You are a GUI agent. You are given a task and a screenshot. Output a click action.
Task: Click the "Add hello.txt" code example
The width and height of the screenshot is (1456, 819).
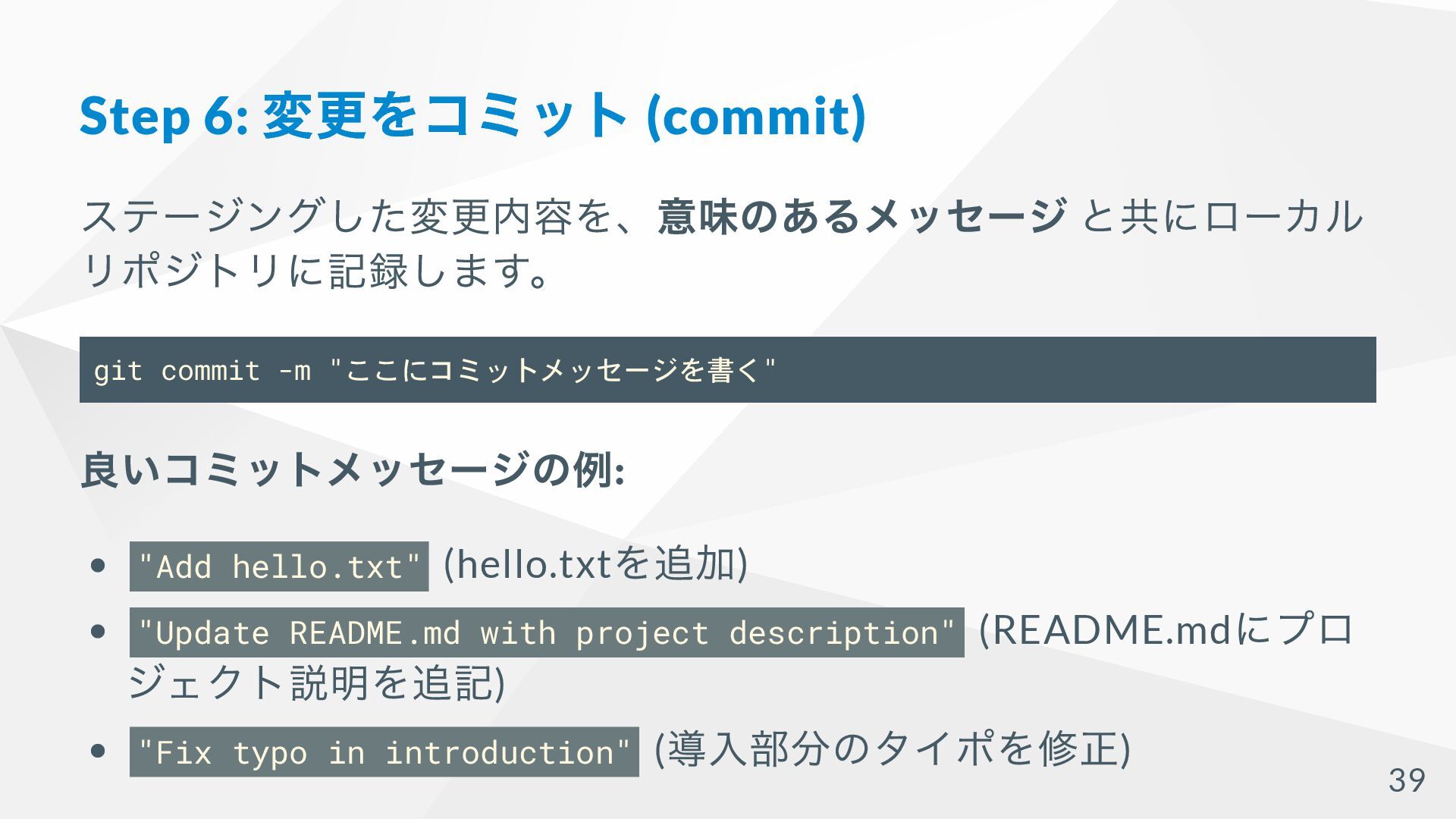279,566
